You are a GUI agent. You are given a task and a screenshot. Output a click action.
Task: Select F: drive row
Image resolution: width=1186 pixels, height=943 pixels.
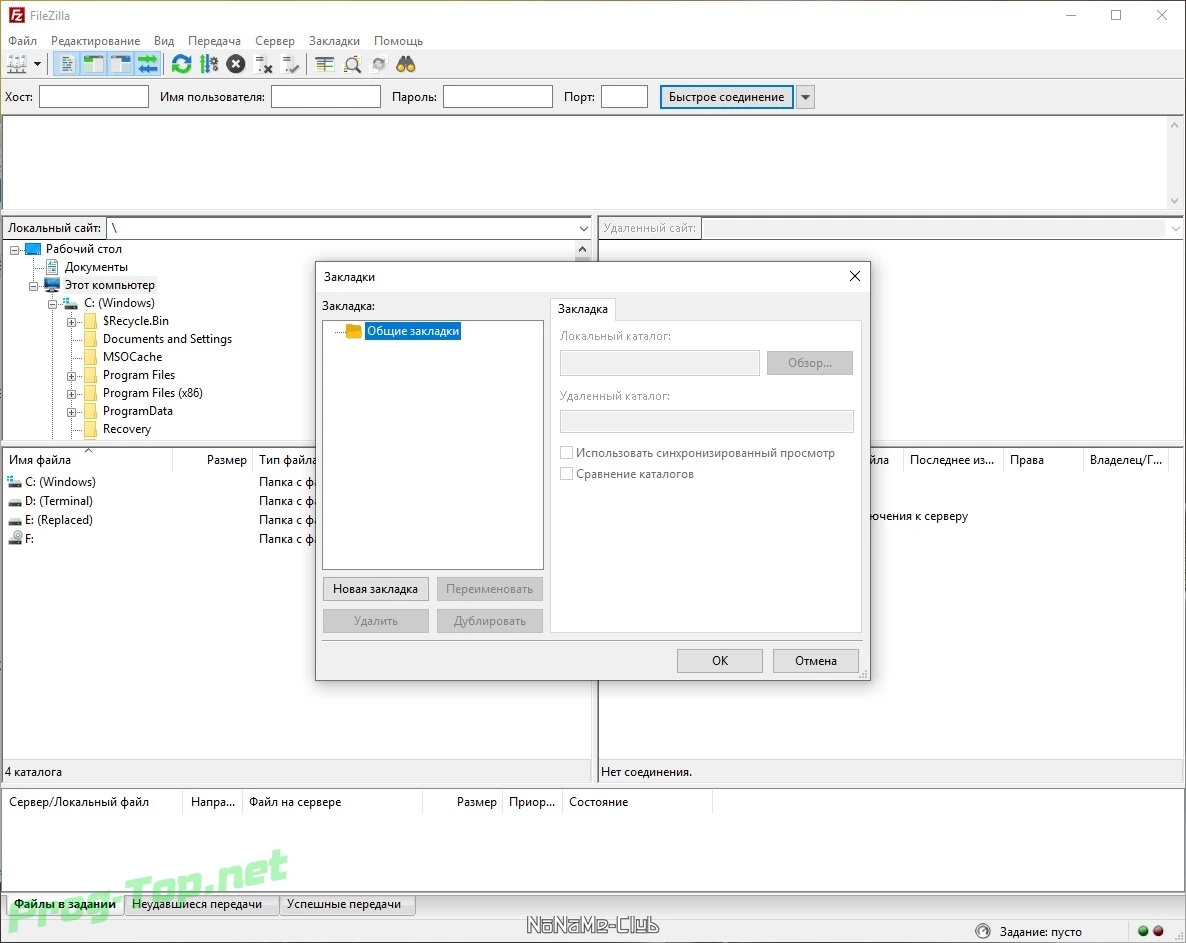[x=29, y=538]
